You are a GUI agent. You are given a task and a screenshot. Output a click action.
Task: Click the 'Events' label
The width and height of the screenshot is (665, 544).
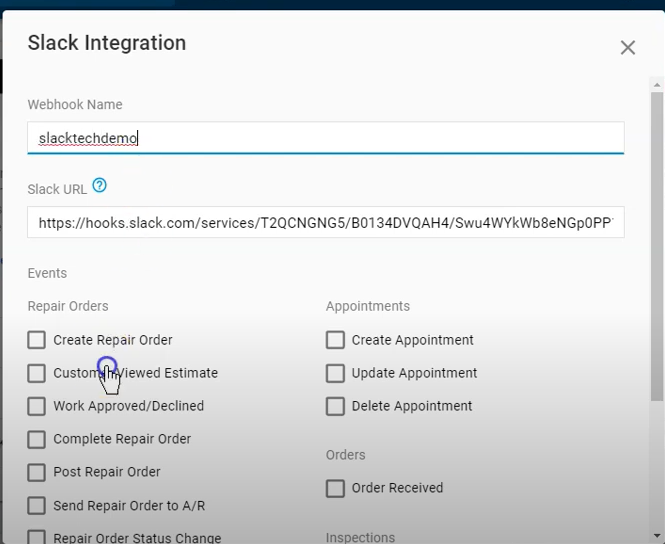(47, 273)
